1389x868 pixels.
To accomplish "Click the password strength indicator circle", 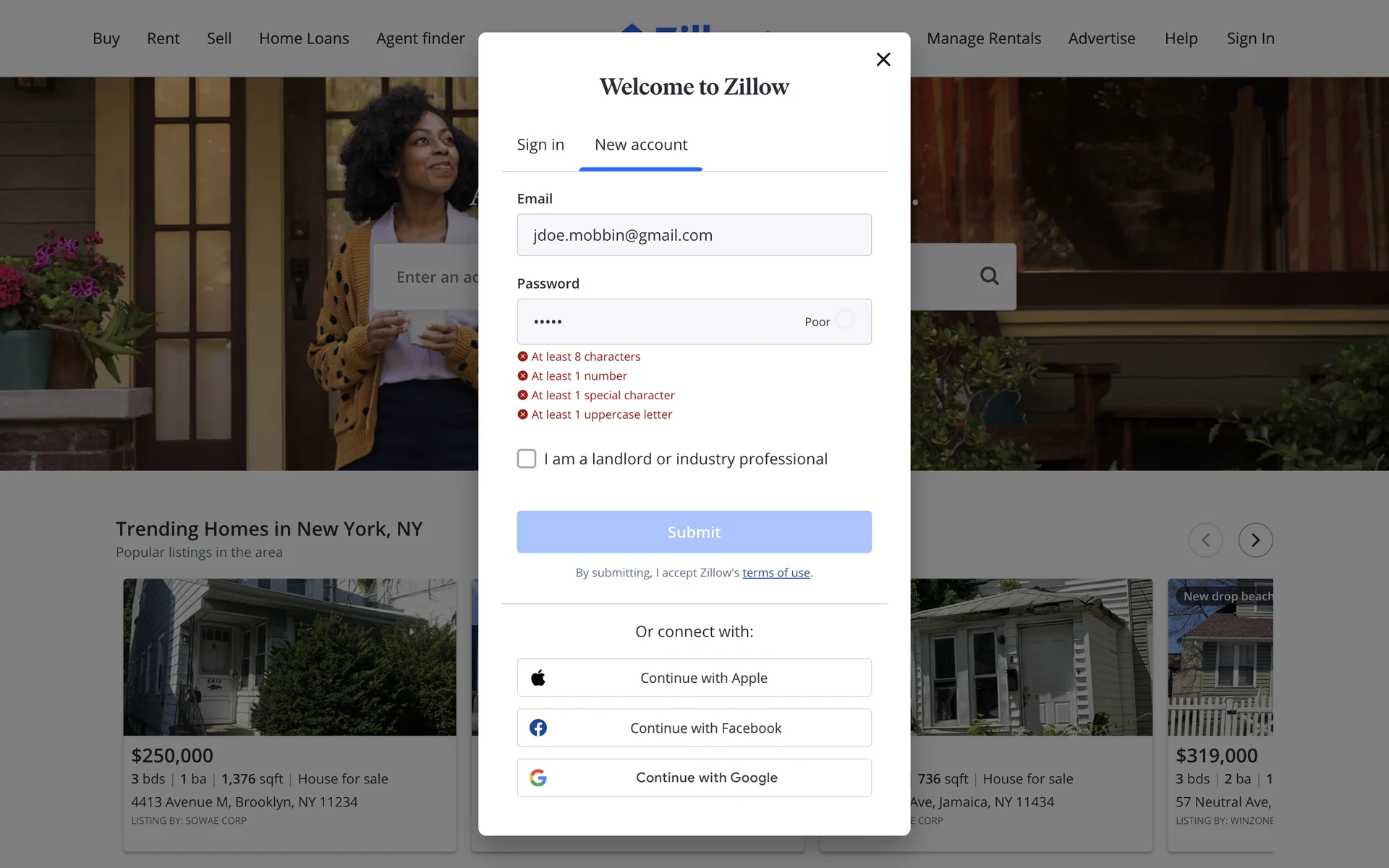I will [845, 320].
